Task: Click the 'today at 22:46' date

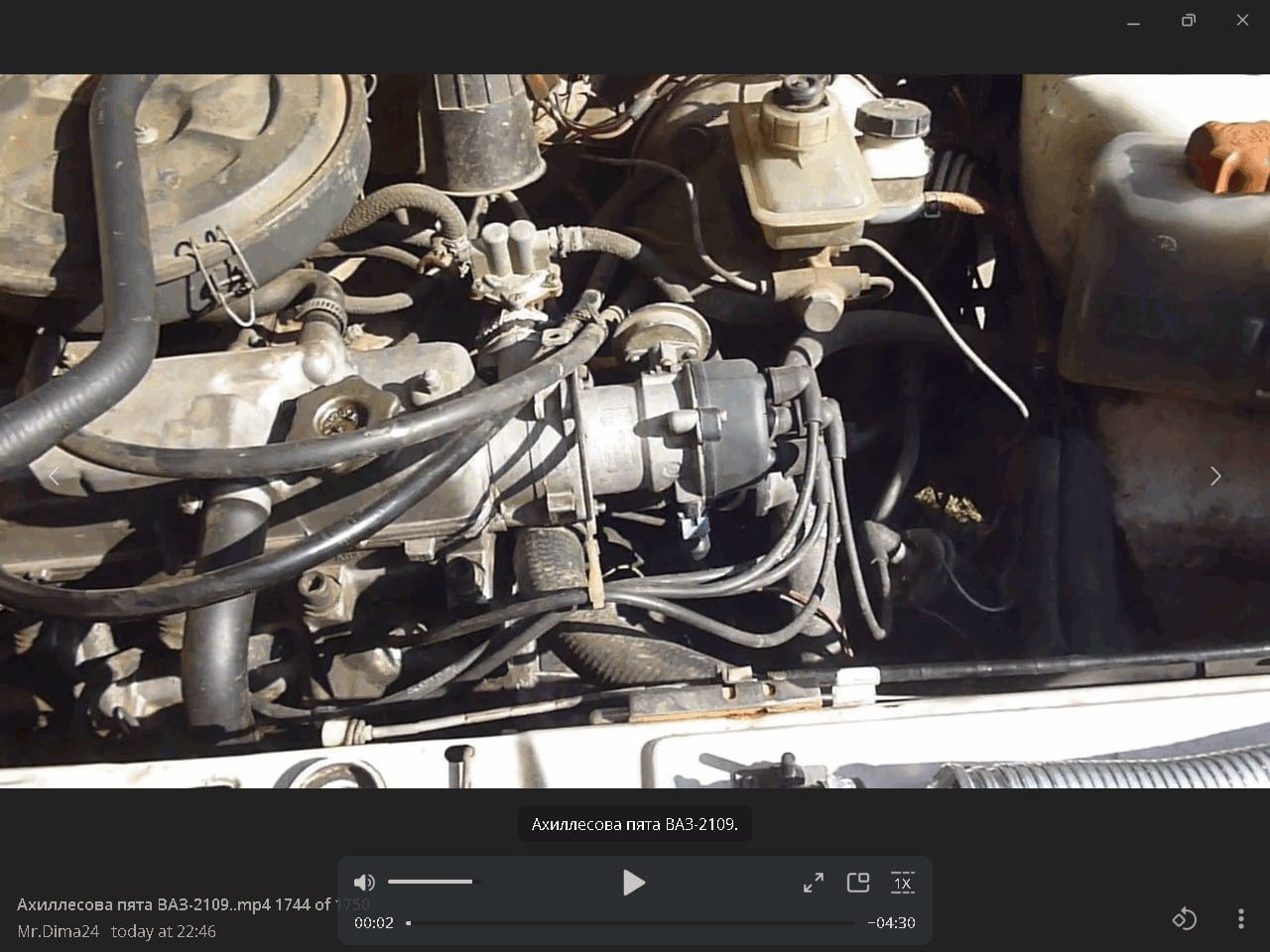Action: [x=164, y=931]
